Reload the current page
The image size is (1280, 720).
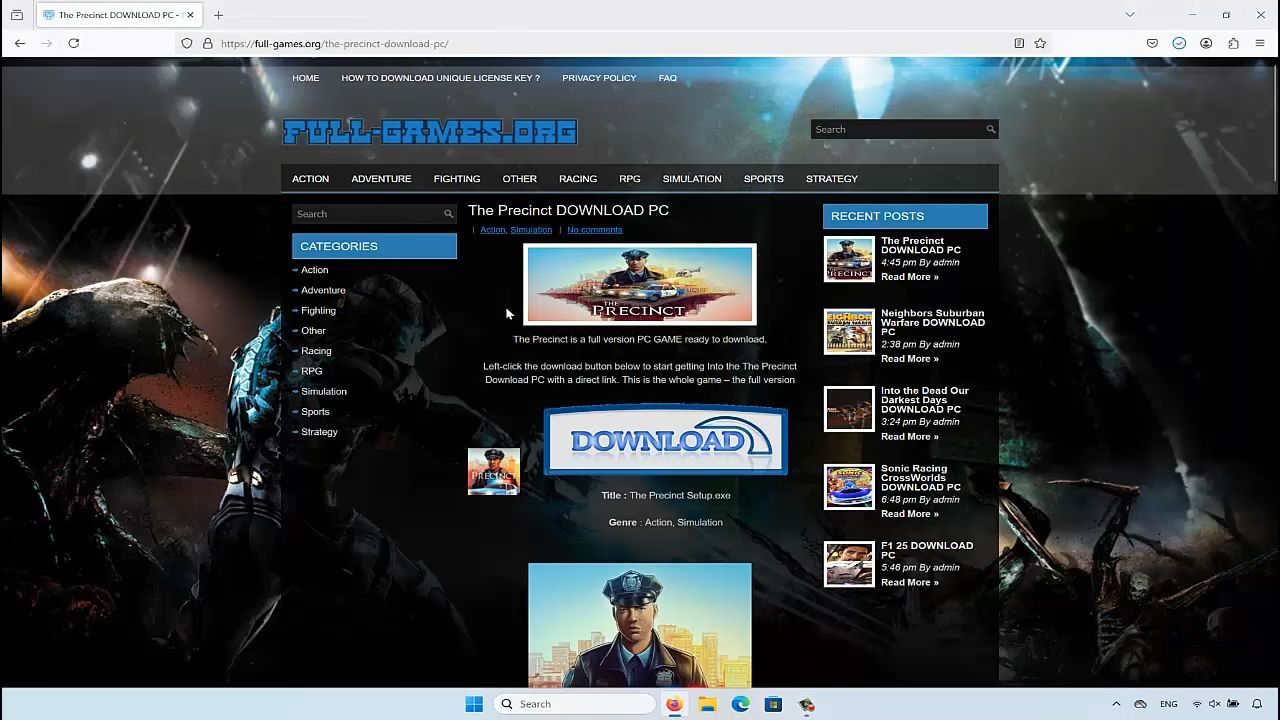[74, 43]
